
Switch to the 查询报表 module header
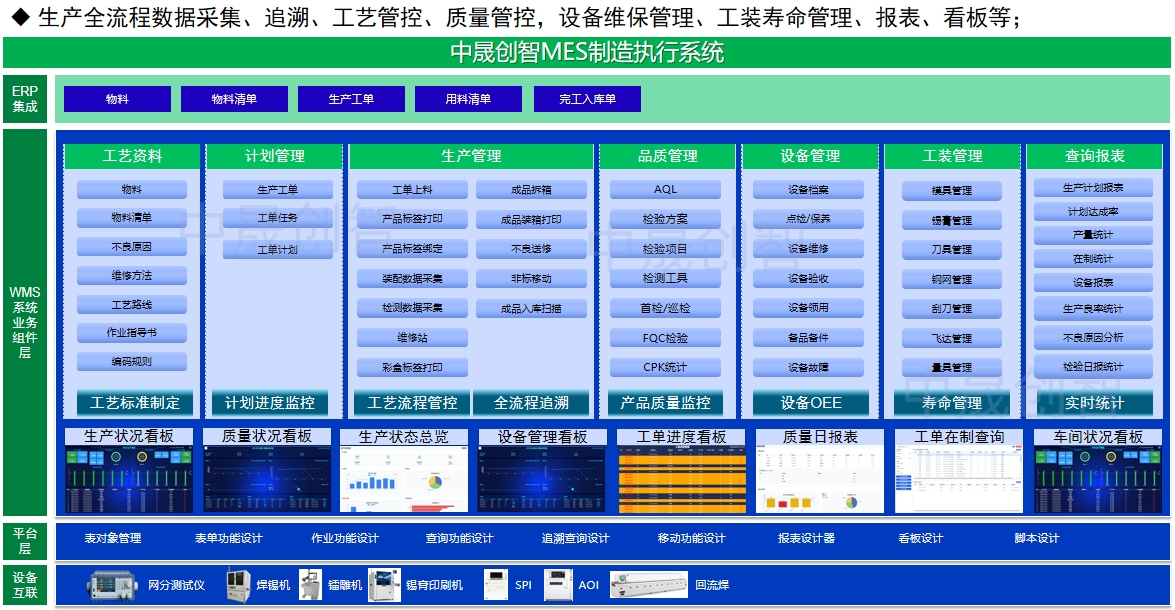(1094, 156)
